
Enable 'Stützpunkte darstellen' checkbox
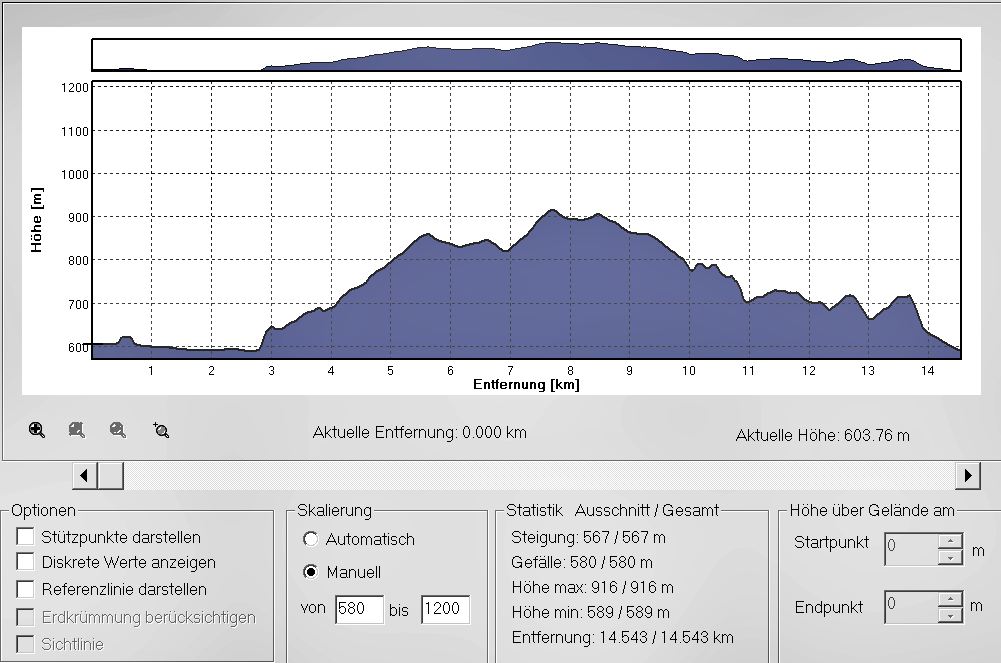click(26, 537)
